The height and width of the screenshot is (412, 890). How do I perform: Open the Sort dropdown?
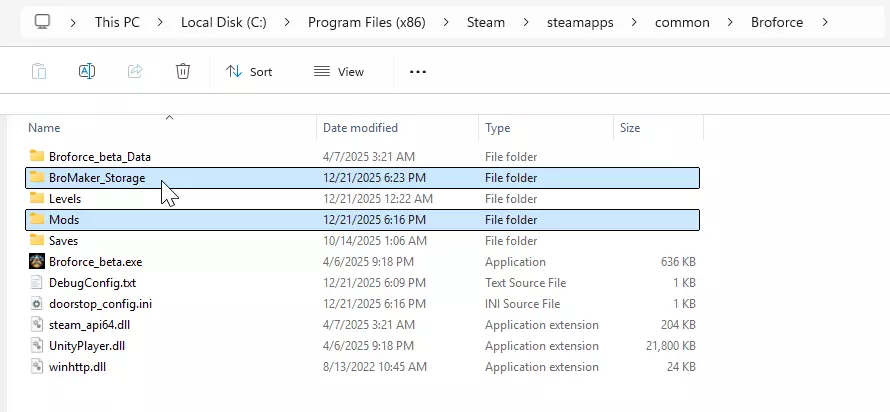[x=249, y=71]
